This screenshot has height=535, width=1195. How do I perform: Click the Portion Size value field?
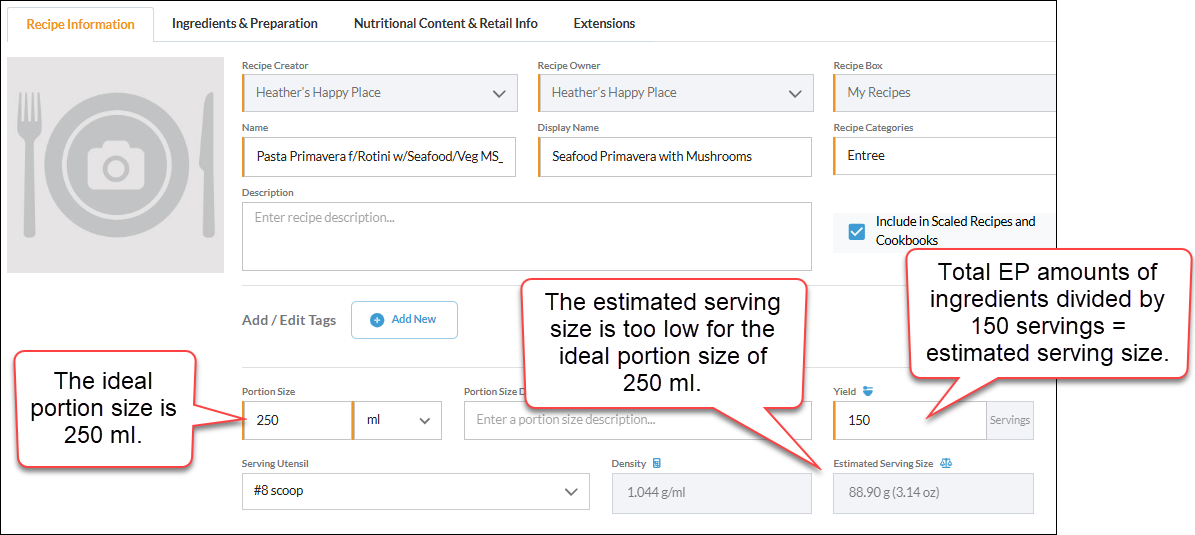click(296, 420)
